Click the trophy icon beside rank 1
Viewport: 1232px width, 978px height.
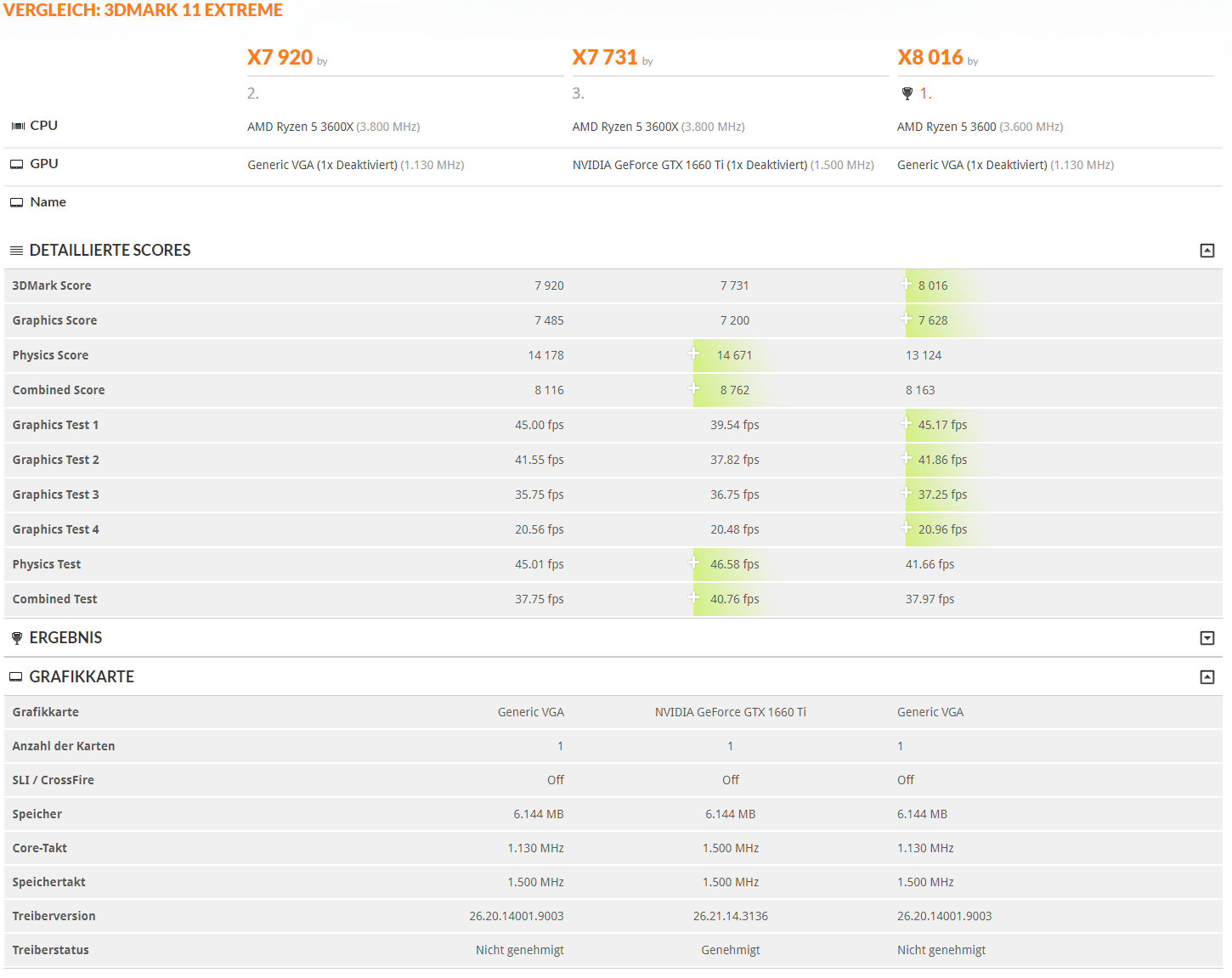(907, 93)
